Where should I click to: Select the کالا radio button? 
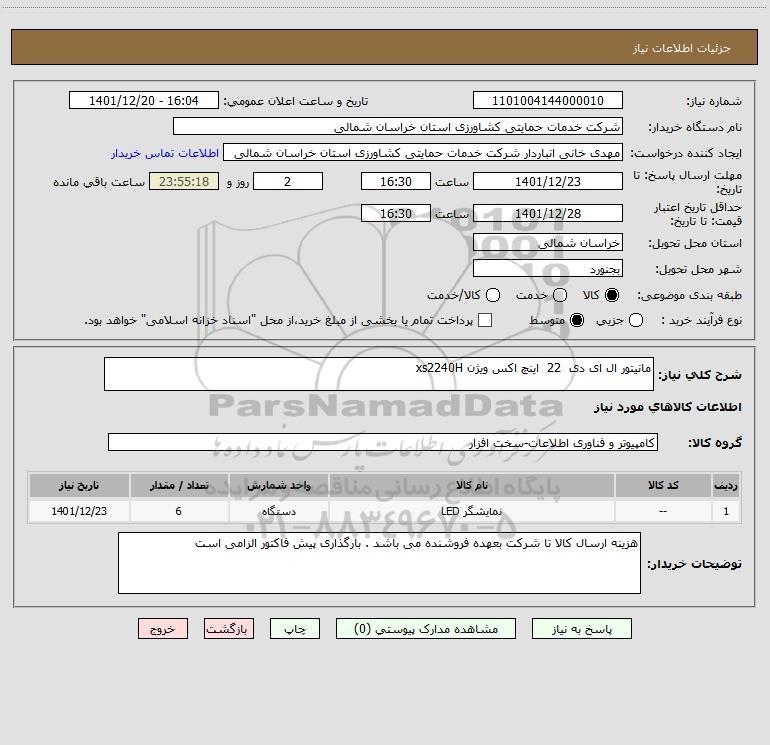612,295
